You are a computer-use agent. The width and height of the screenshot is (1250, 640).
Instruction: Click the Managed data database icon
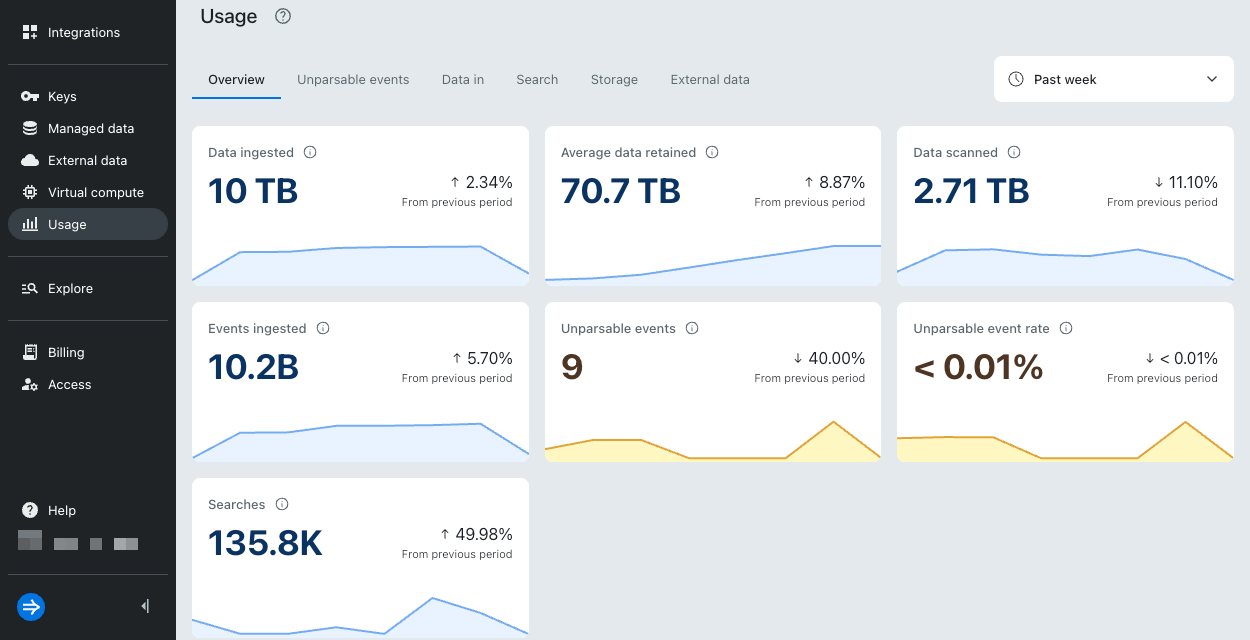[30, 128]
